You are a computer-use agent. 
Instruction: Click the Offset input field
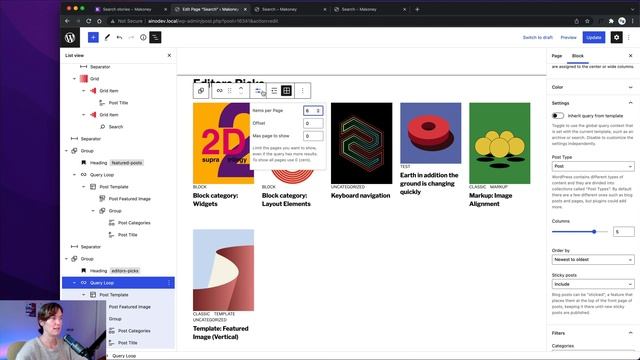point(313,123)
